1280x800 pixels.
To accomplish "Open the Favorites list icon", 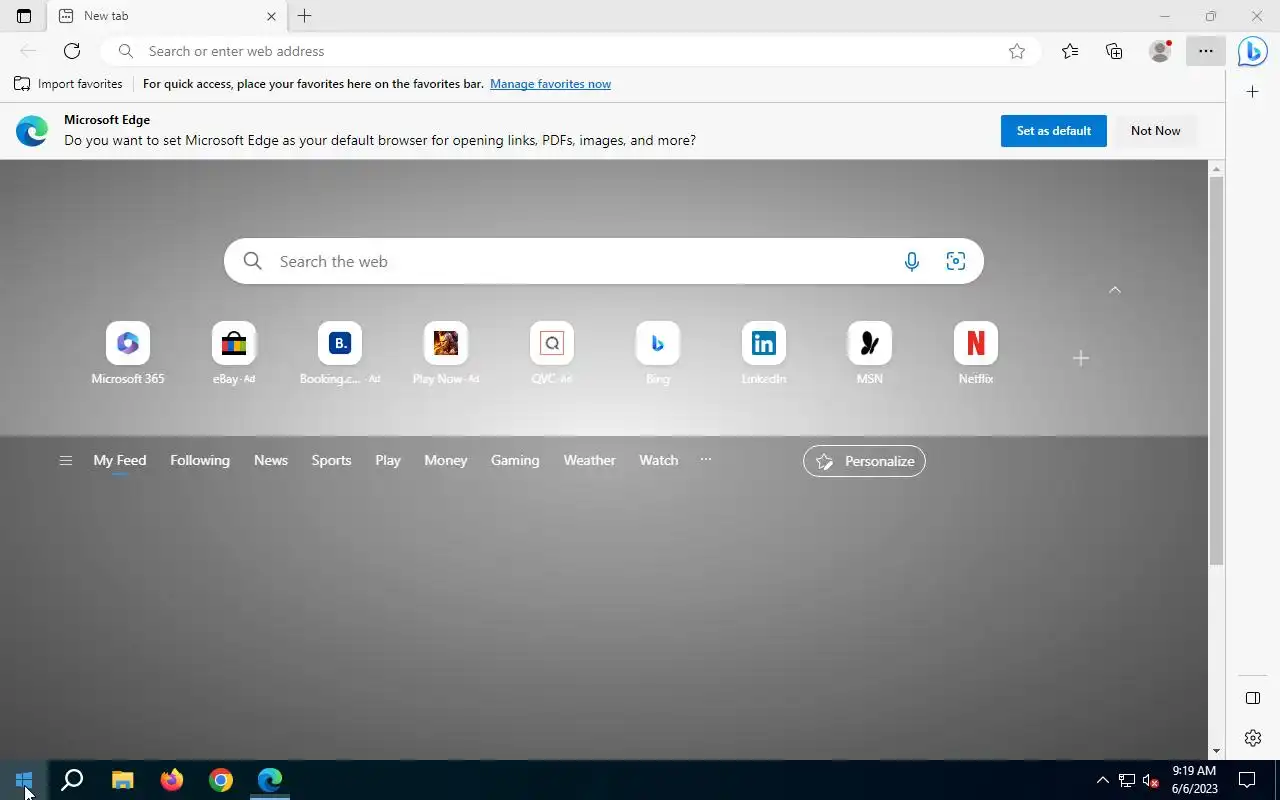I will tap(1070, 51).
